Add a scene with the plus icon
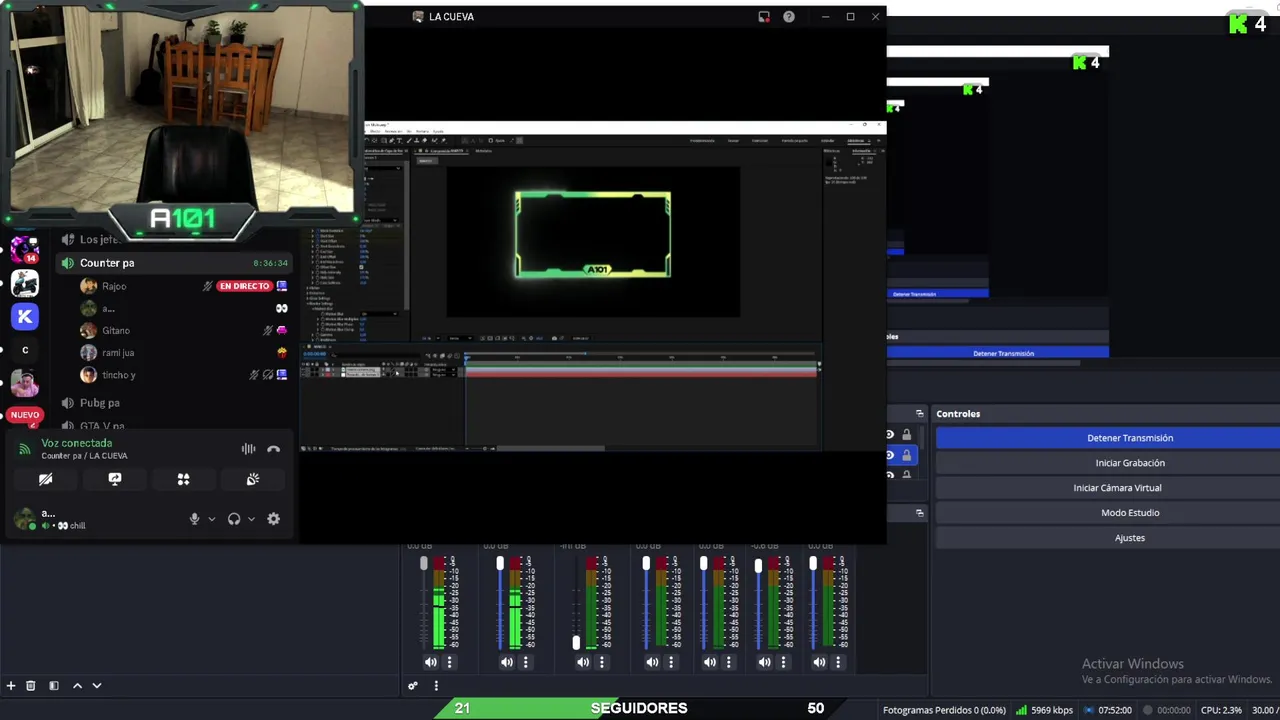1280x720 pixels. pos(11,686)
